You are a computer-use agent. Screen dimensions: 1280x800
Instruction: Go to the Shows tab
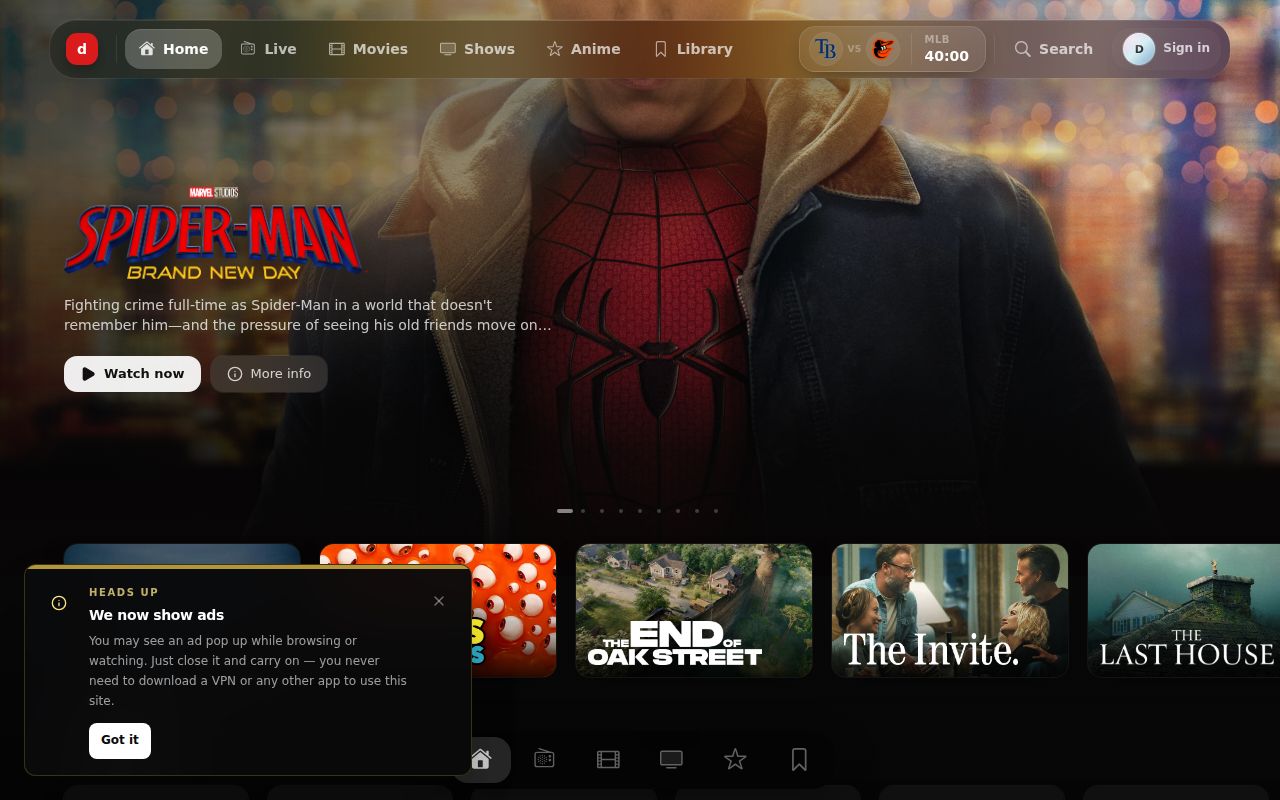(477, 49)
